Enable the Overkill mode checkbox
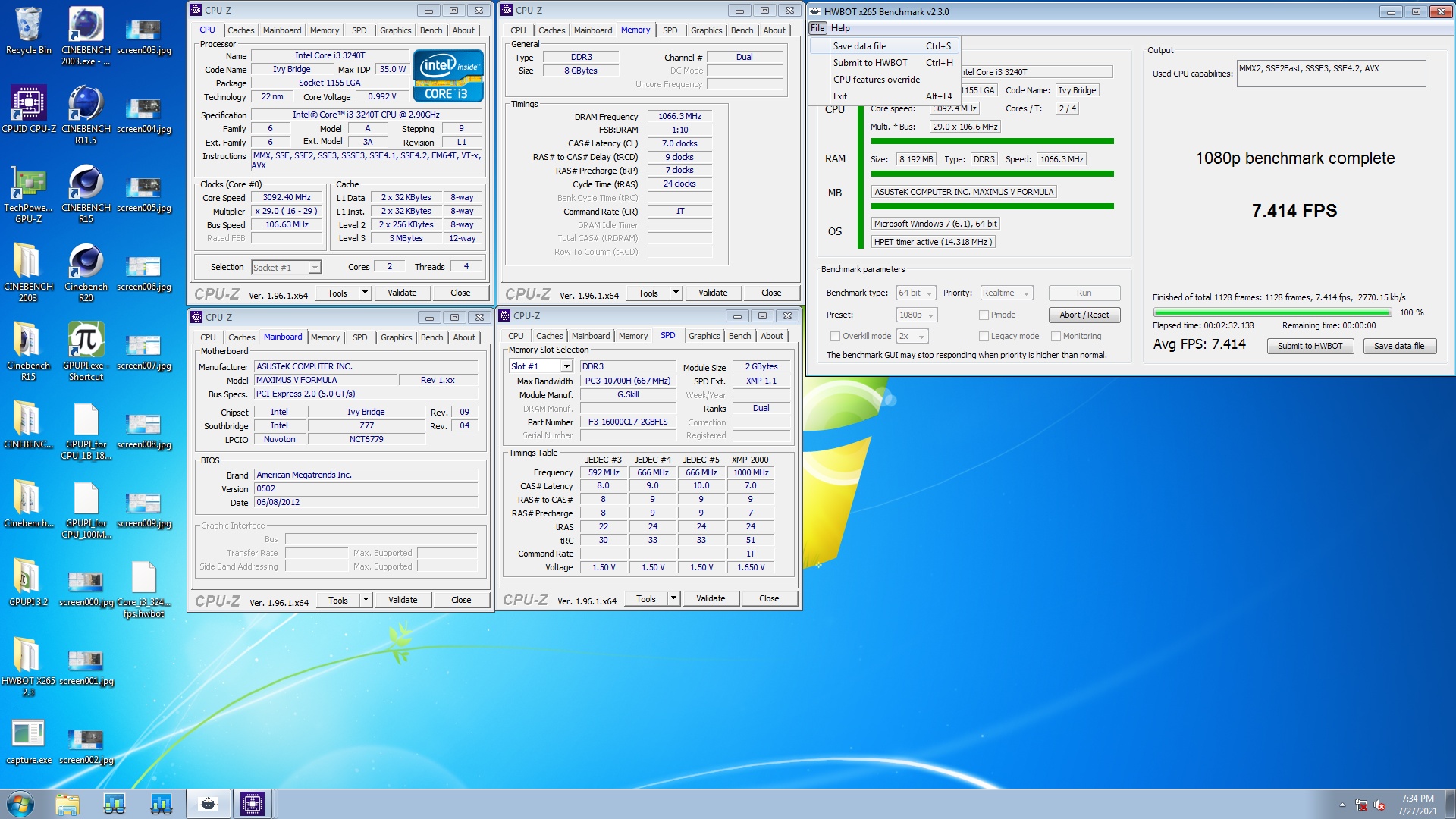The width and height of the screenshot is (1456, 819). 835,336
